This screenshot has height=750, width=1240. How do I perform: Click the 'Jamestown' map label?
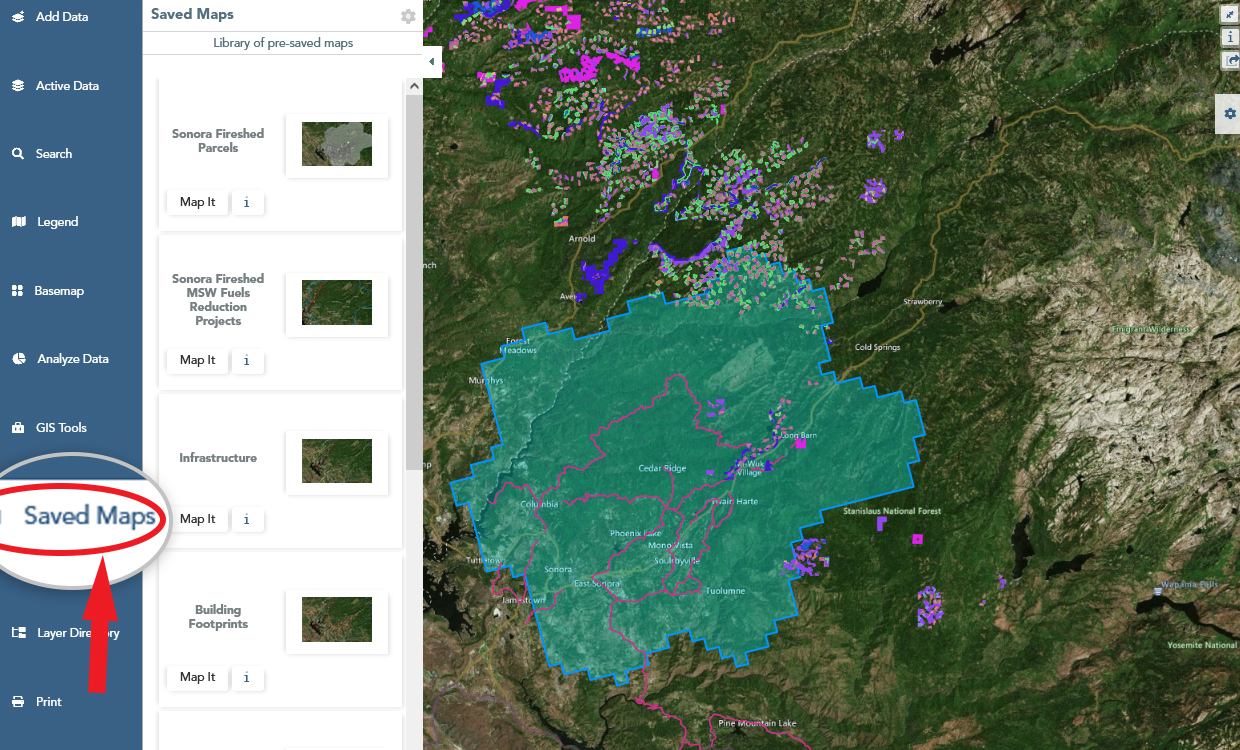(524, 600)
